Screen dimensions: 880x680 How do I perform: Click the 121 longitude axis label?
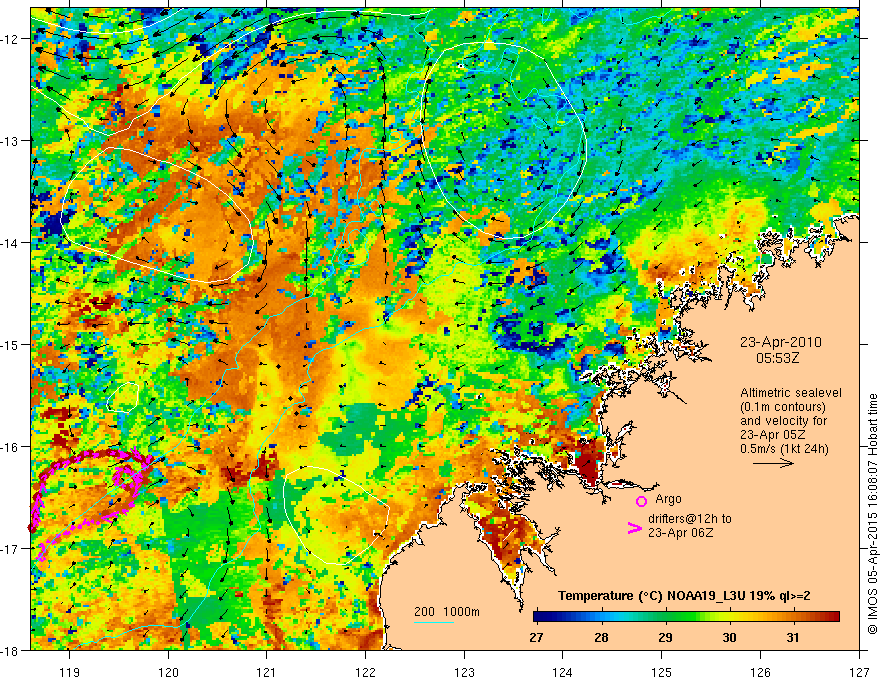click(x=266, y=673)
